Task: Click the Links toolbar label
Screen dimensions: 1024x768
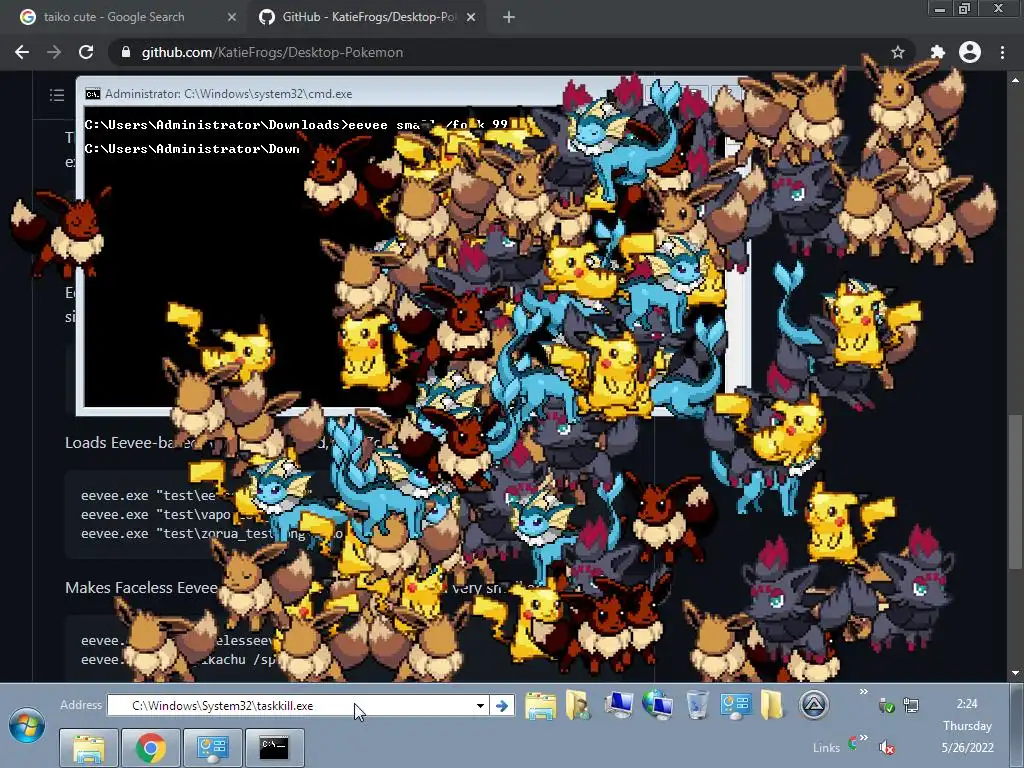Action: point(826,748)
